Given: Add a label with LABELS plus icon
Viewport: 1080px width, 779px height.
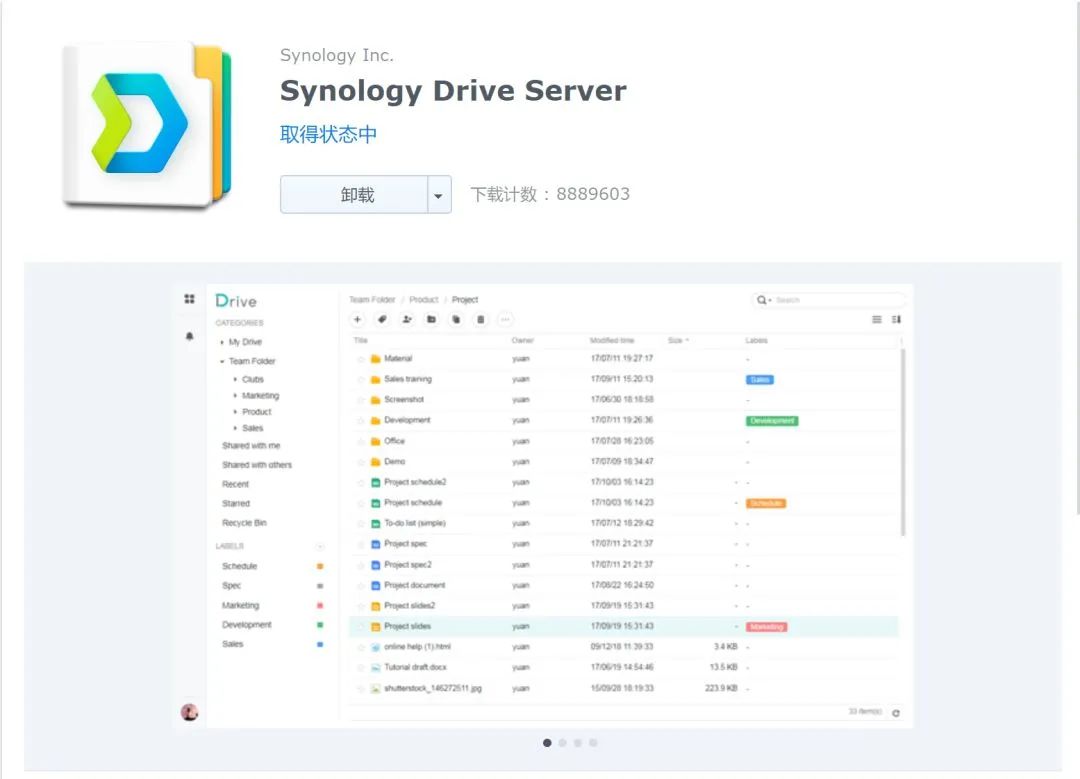Looking at the screenshot, I should tap(320, 547).
